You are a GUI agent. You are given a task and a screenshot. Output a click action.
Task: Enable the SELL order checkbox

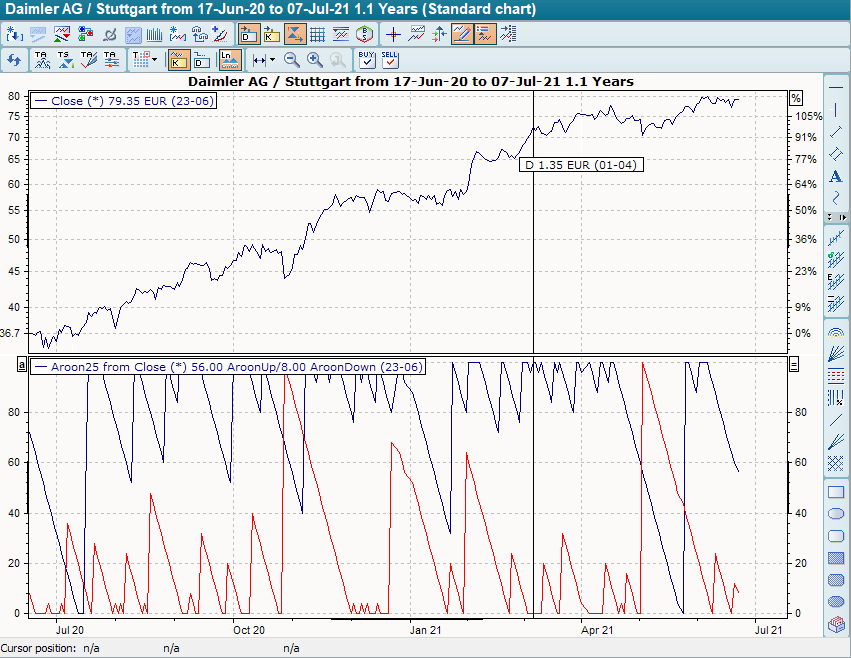click(391, 59)
